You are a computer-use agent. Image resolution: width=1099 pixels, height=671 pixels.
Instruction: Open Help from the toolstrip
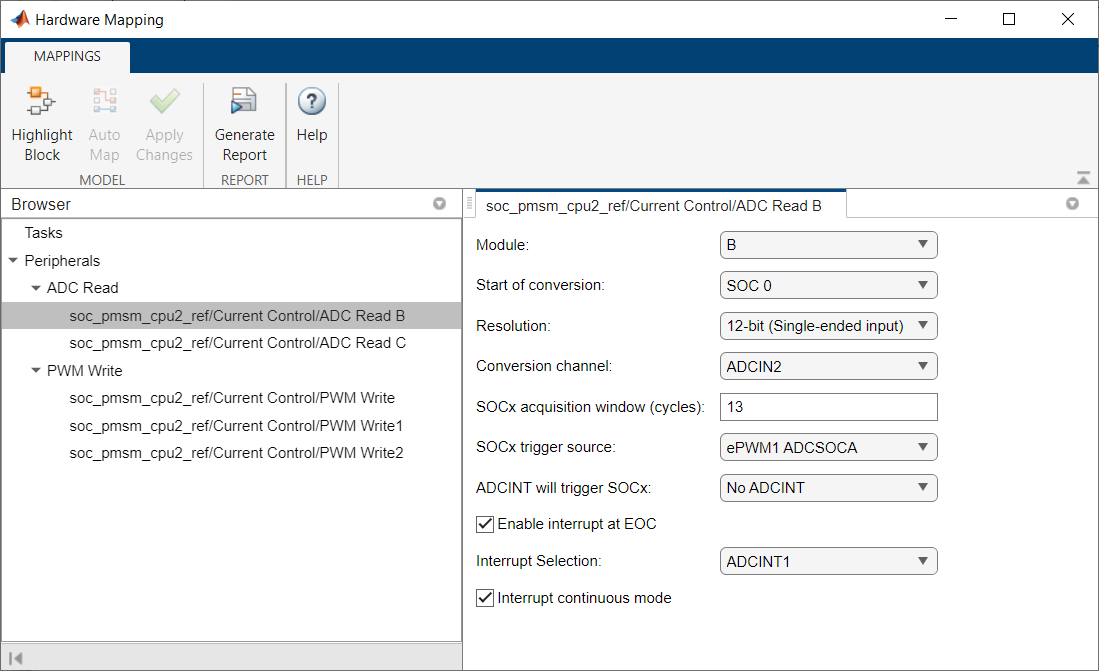pyautogui.click(x=312, y=103)
